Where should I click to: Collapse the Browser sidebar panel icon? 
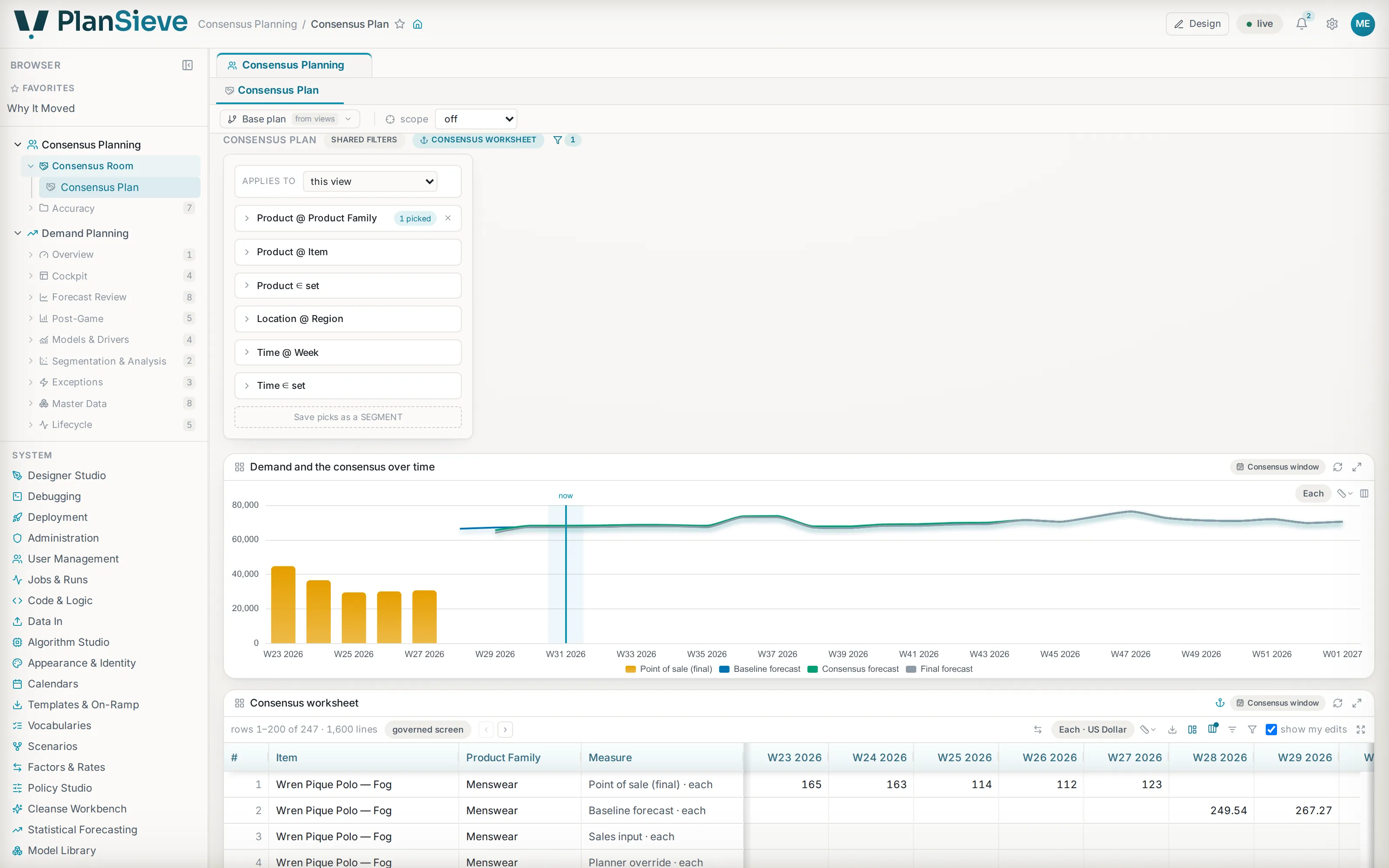tap(188, 66)
